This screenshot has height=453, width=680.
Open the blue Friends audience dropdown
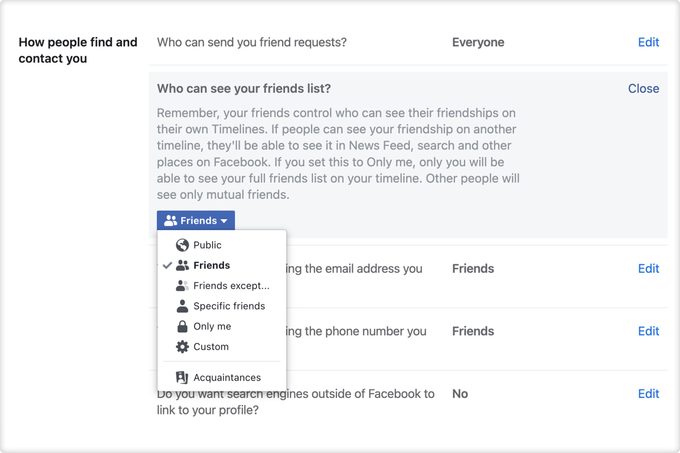click(195, 221)
